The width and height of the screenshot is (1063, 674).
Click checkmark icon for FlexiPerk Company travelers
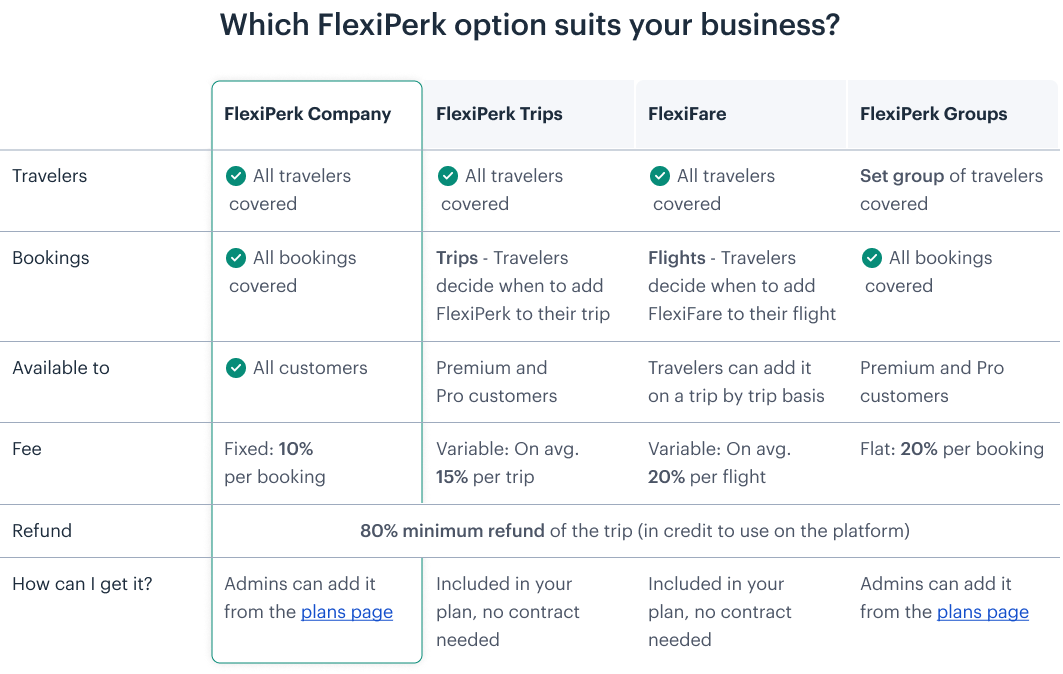[236, 176]
